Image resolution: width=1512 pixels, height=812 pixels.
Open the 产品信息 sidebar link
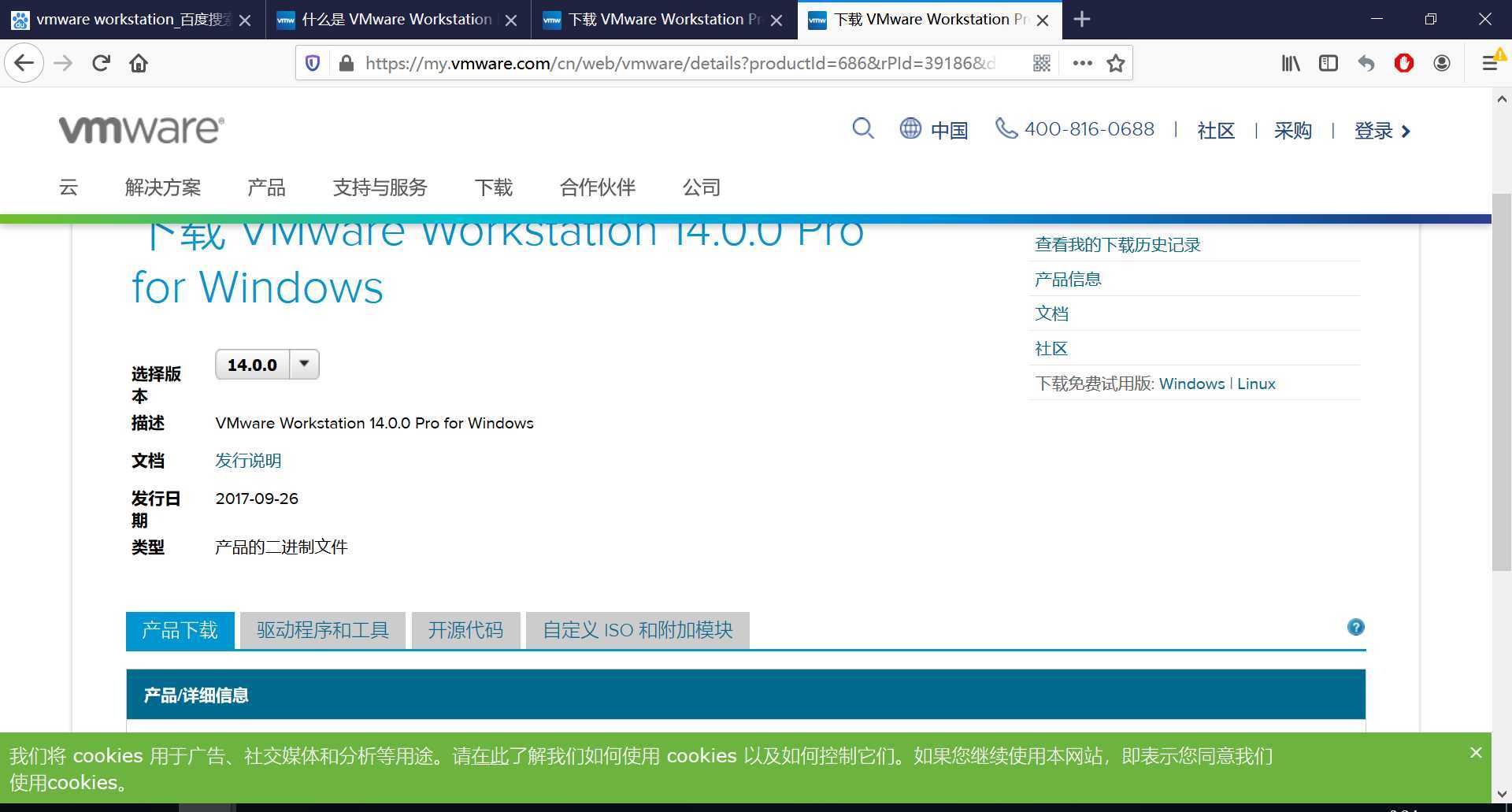coord(1068,279)
